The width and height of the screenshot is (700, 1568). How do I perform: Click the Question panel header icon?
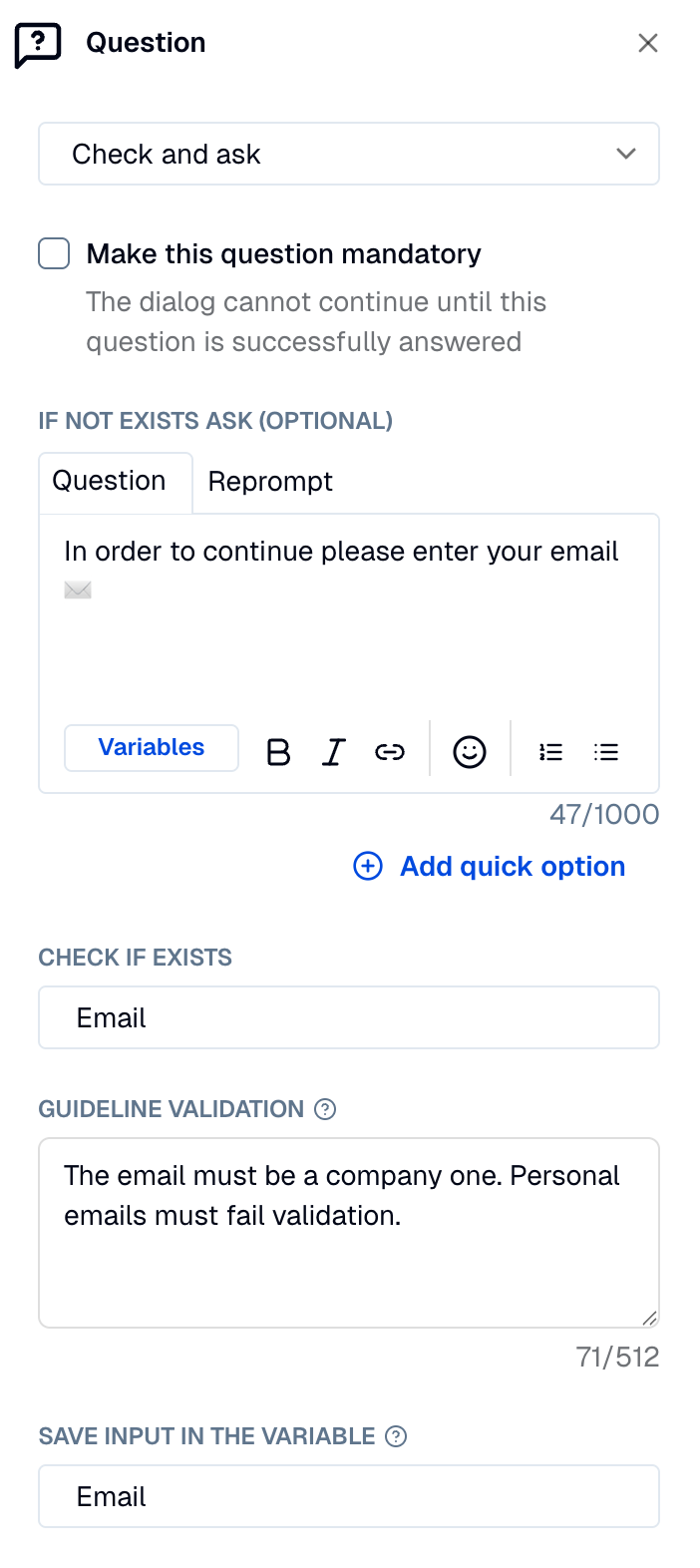[38, 44]
